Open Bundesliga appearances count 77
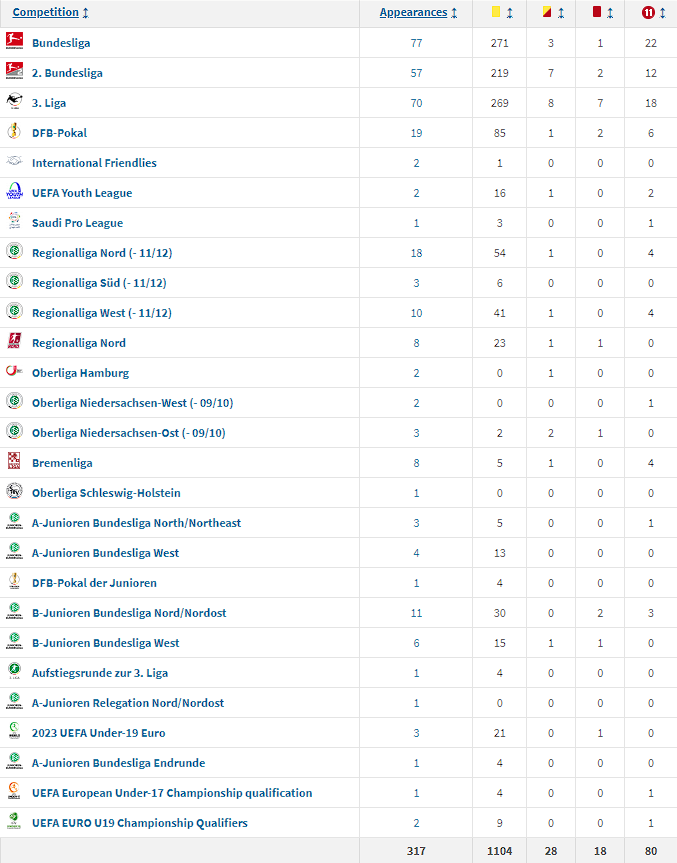677x863 pixels. click(x=416, y=43)
